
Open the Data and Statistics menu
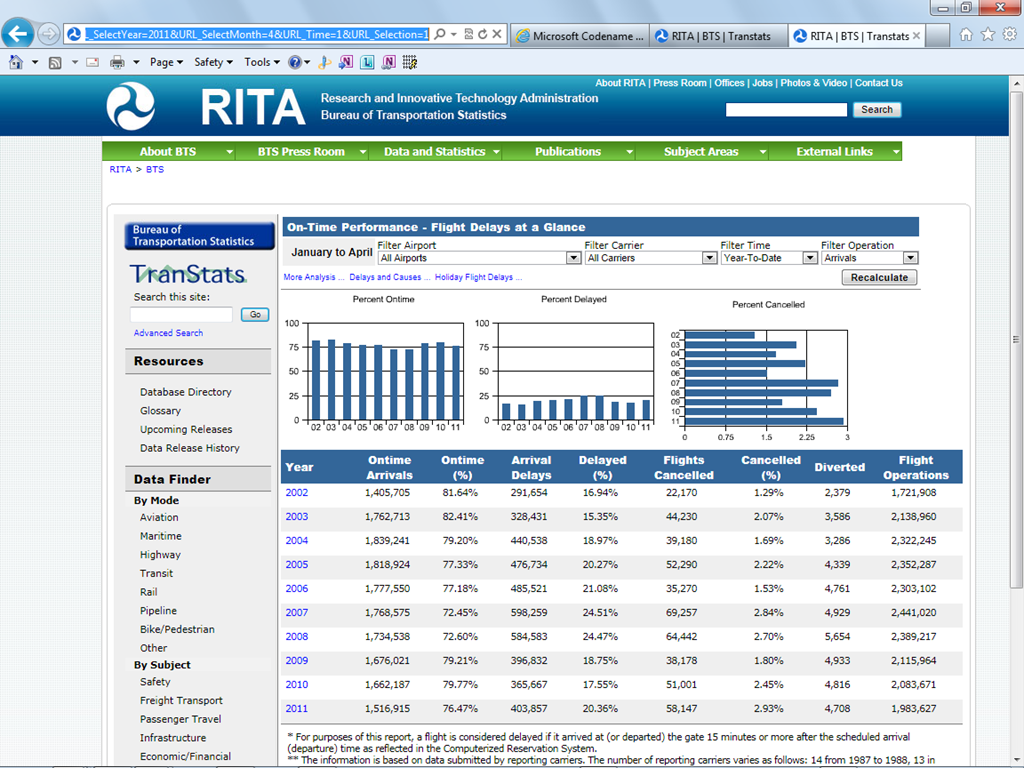coord(435,152)
